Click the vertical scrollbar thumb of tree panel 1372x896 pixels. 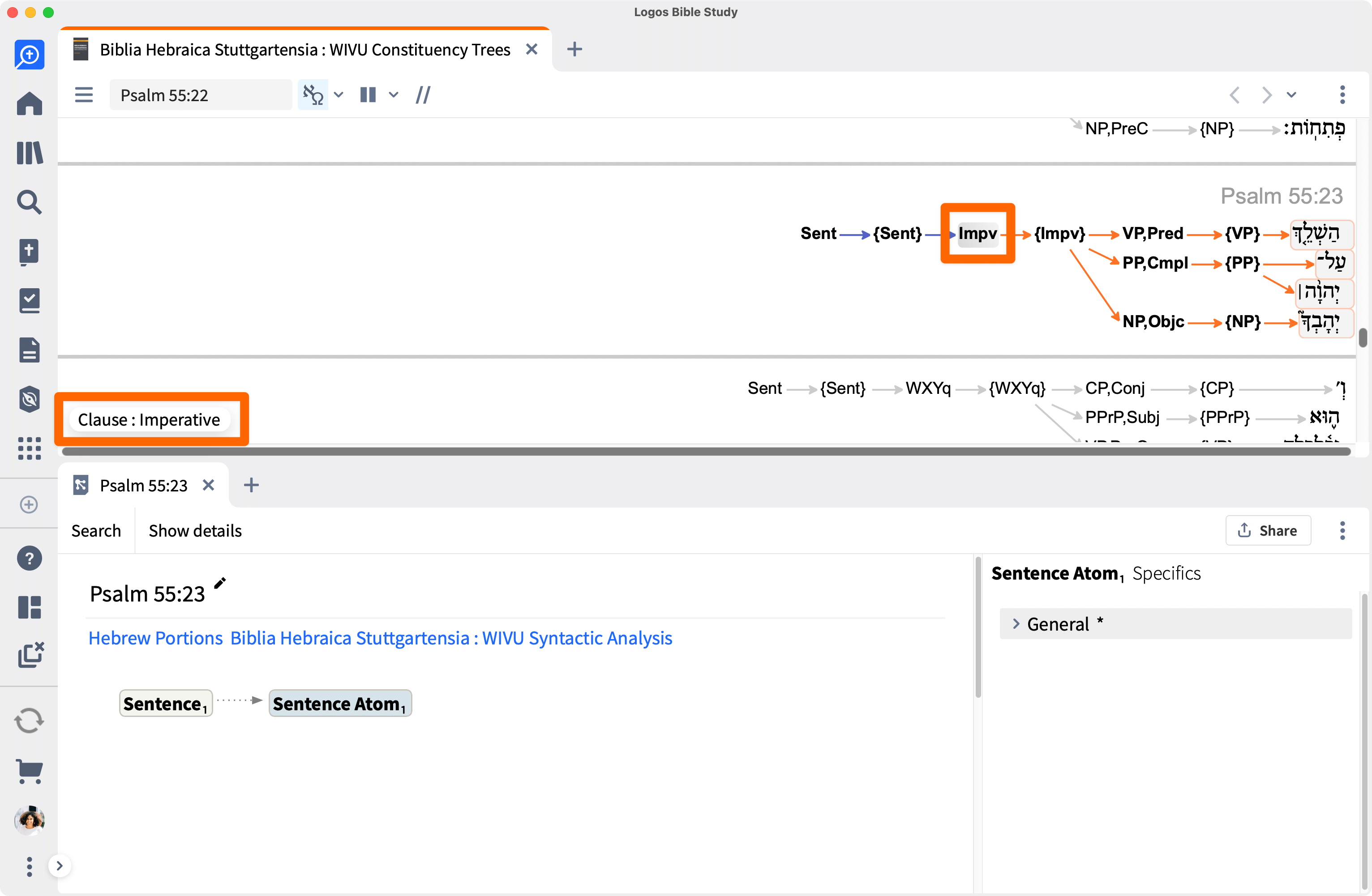coord(1363,337)
